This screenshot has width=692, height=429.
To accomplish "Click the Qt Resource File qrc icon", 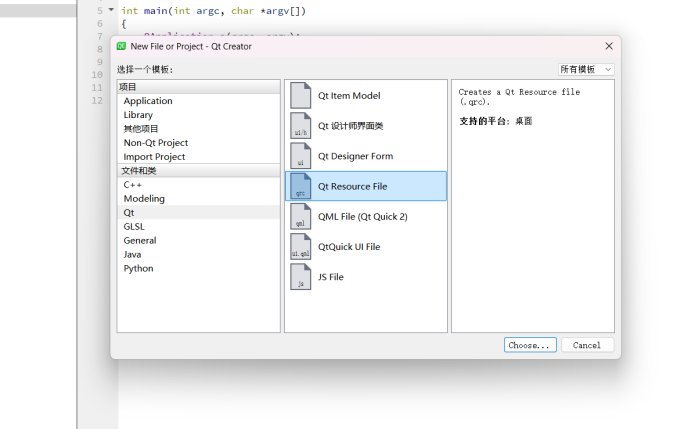I will tap(301, 186).
